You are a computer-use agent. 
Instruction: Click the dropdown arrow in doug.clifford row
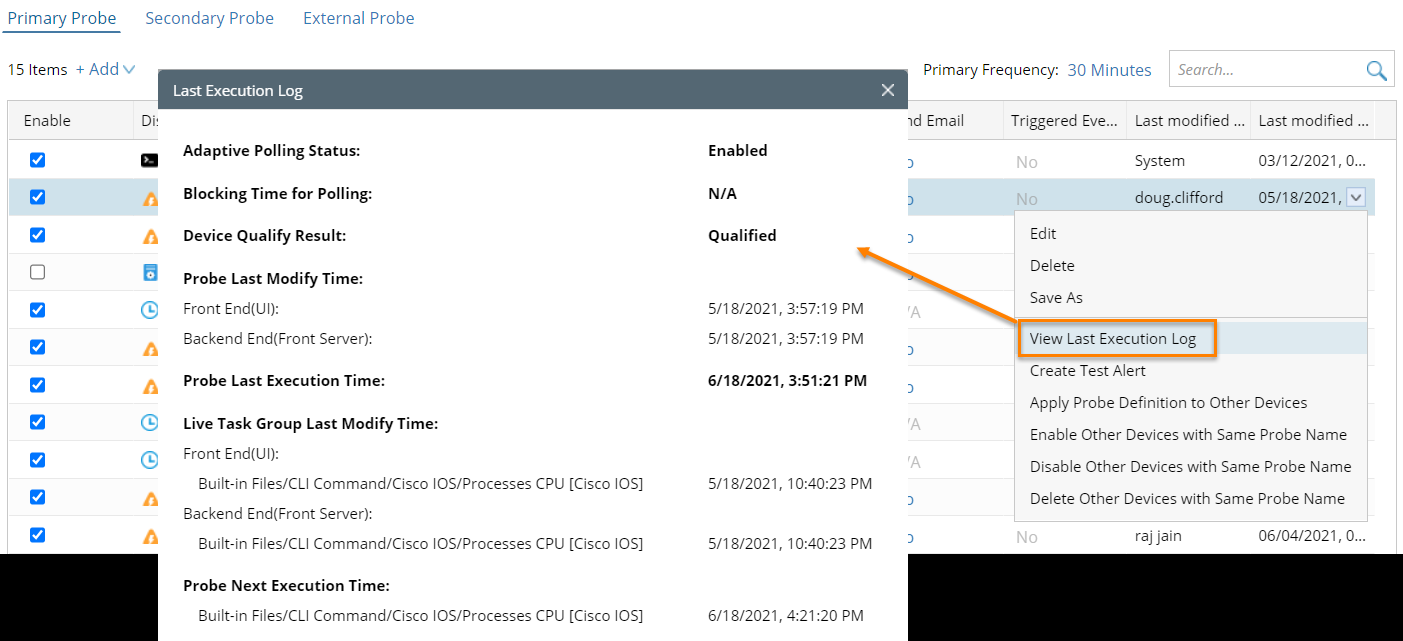(1355, 198)
